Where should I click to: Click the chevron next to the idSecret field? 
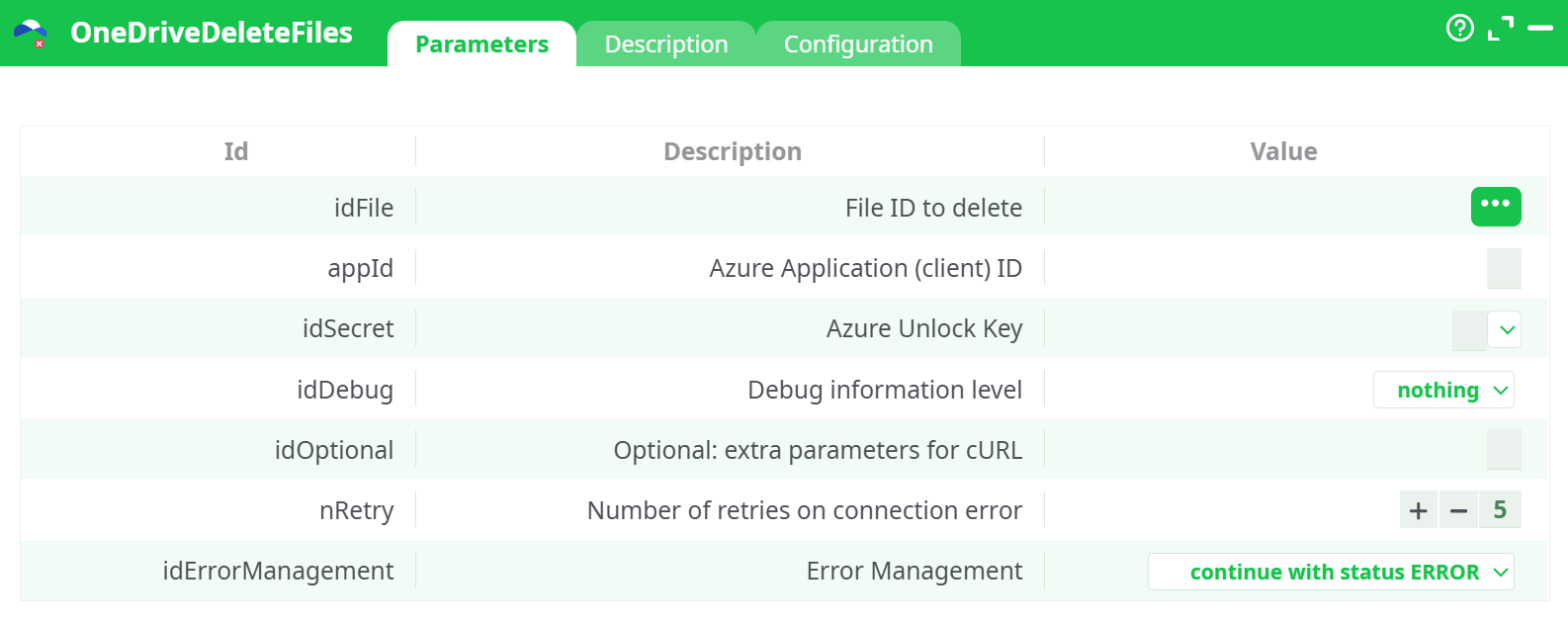(1504, 328)
